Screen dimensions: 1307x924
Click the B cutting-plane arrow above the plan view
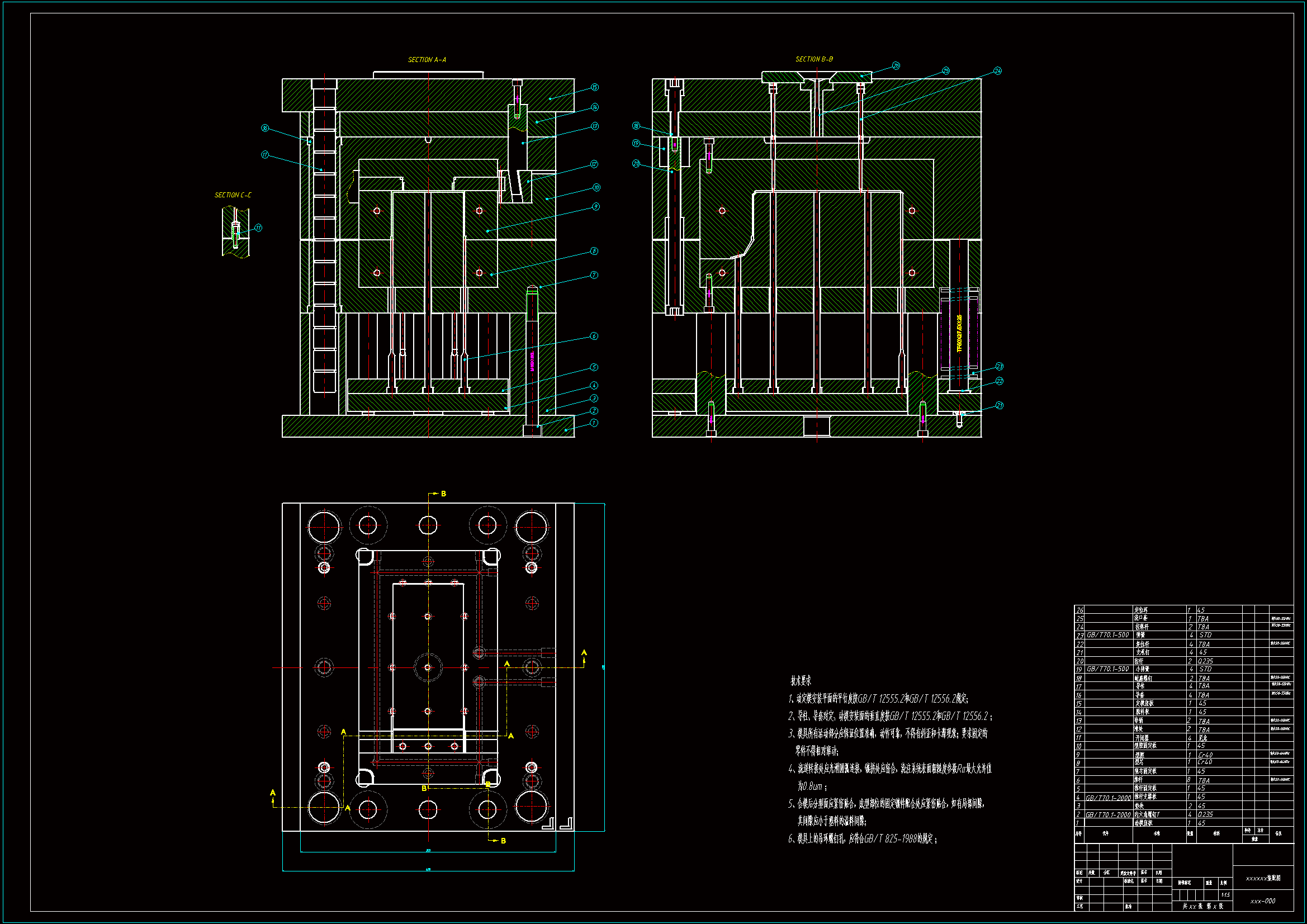point(437,494)
